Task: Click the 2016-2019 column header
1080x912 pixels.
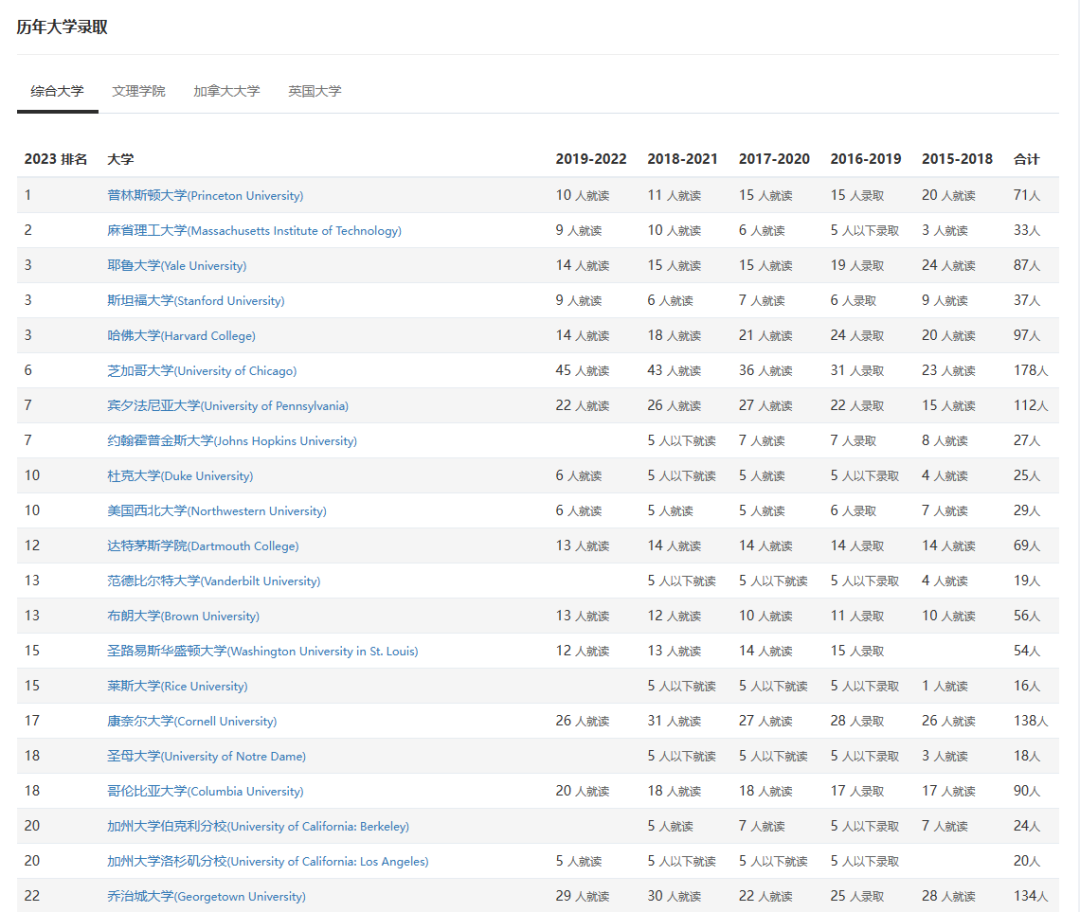Action: [x=866, y=159]
